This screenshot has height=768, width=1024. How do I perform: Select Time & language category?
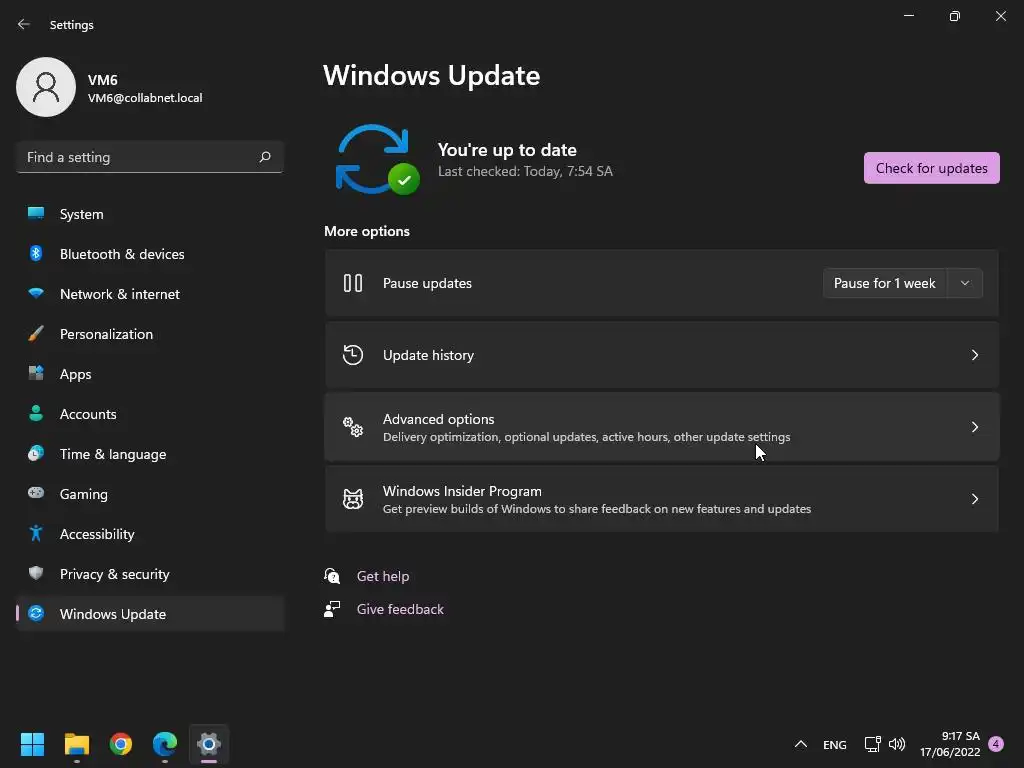pos(150,454)
